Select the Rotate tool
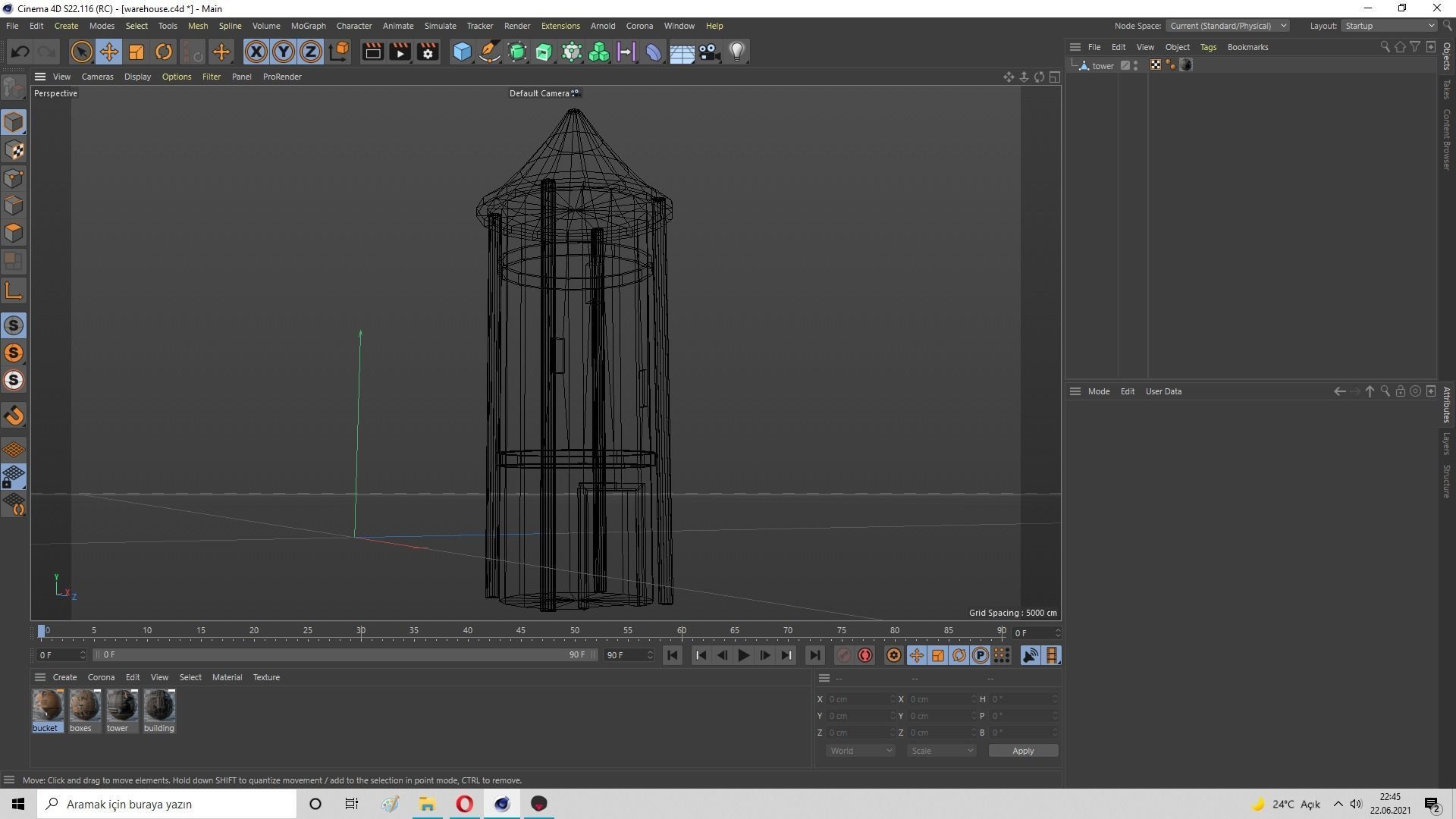1456x819 pixels. click(164, 52)
